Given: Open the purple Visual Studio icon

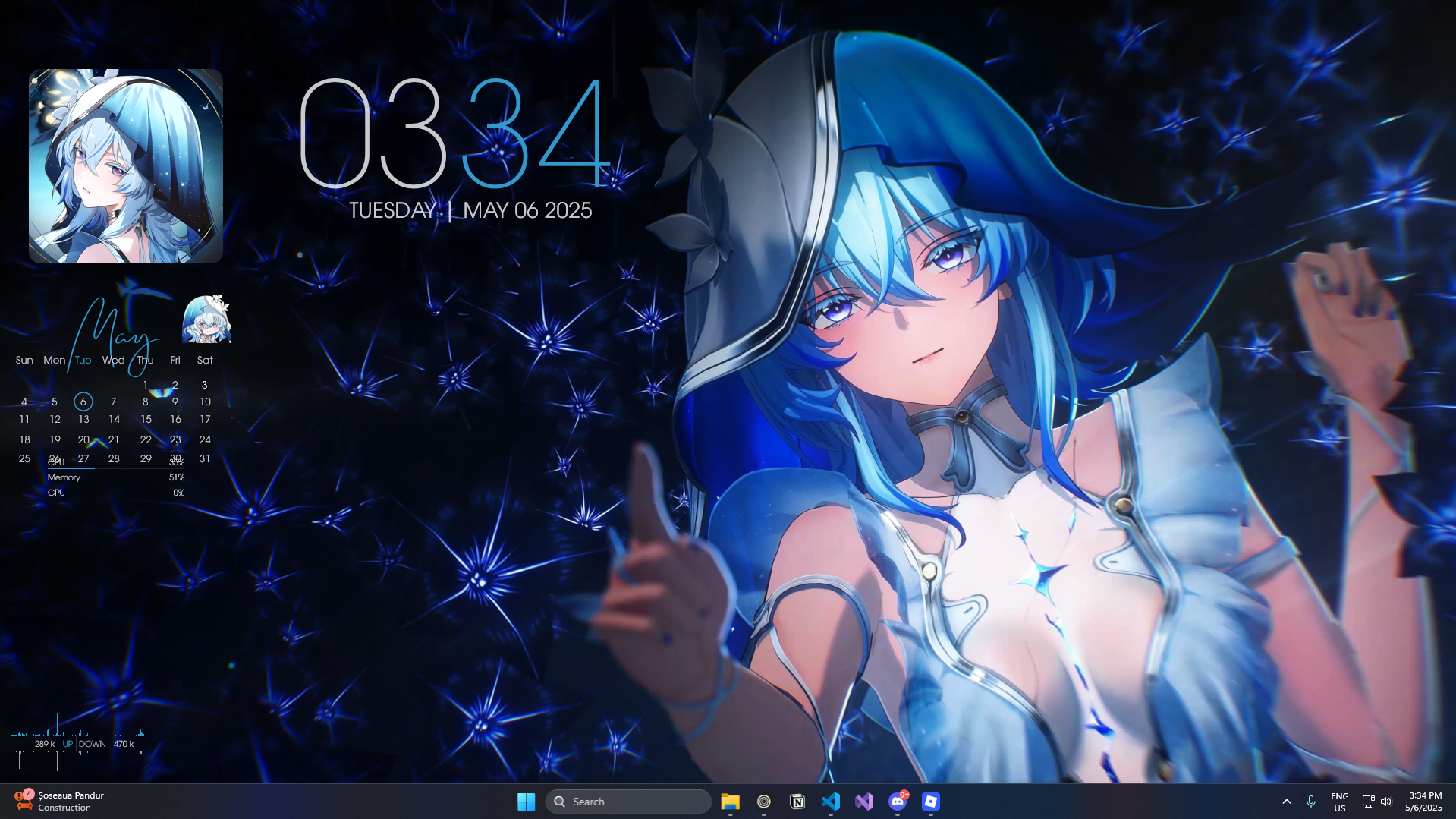Looking at the screenshot, I should pyautogui.click(x=864, y=802).
